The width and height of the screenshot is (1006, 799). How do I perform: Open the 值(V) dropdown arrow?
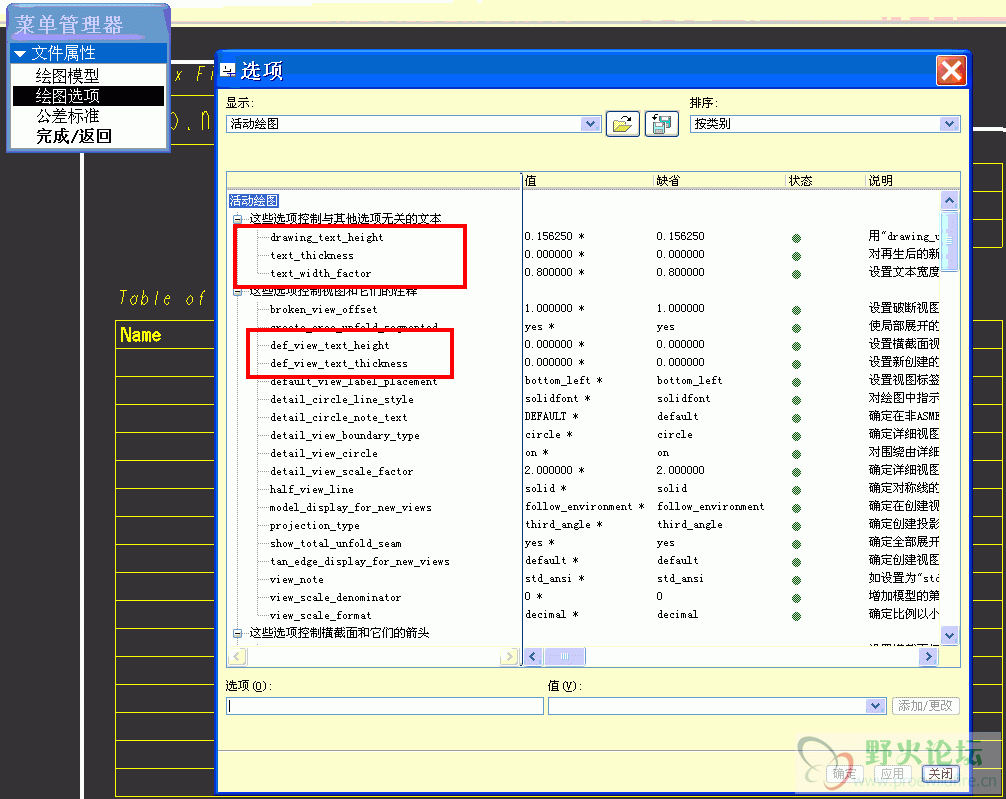click(876, 706)
